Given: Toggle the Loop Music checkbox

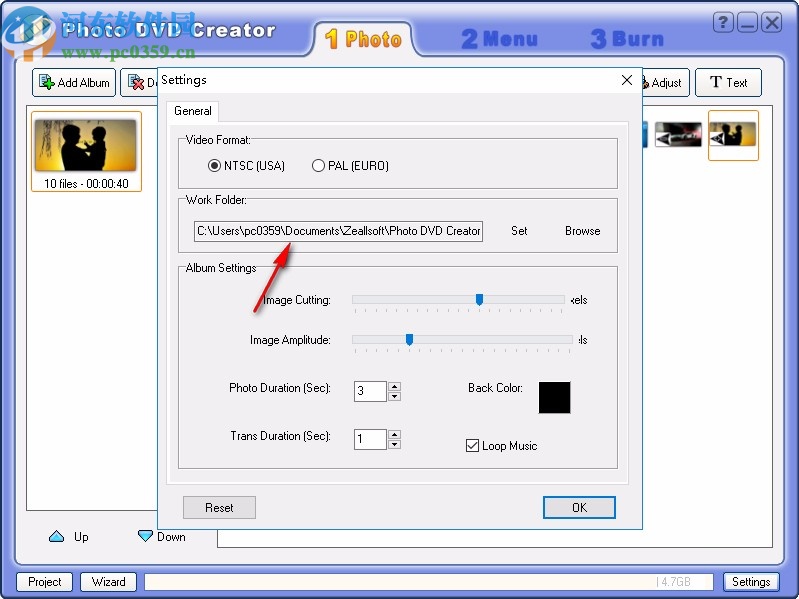Looking at the screenshot, I should 501,446.
